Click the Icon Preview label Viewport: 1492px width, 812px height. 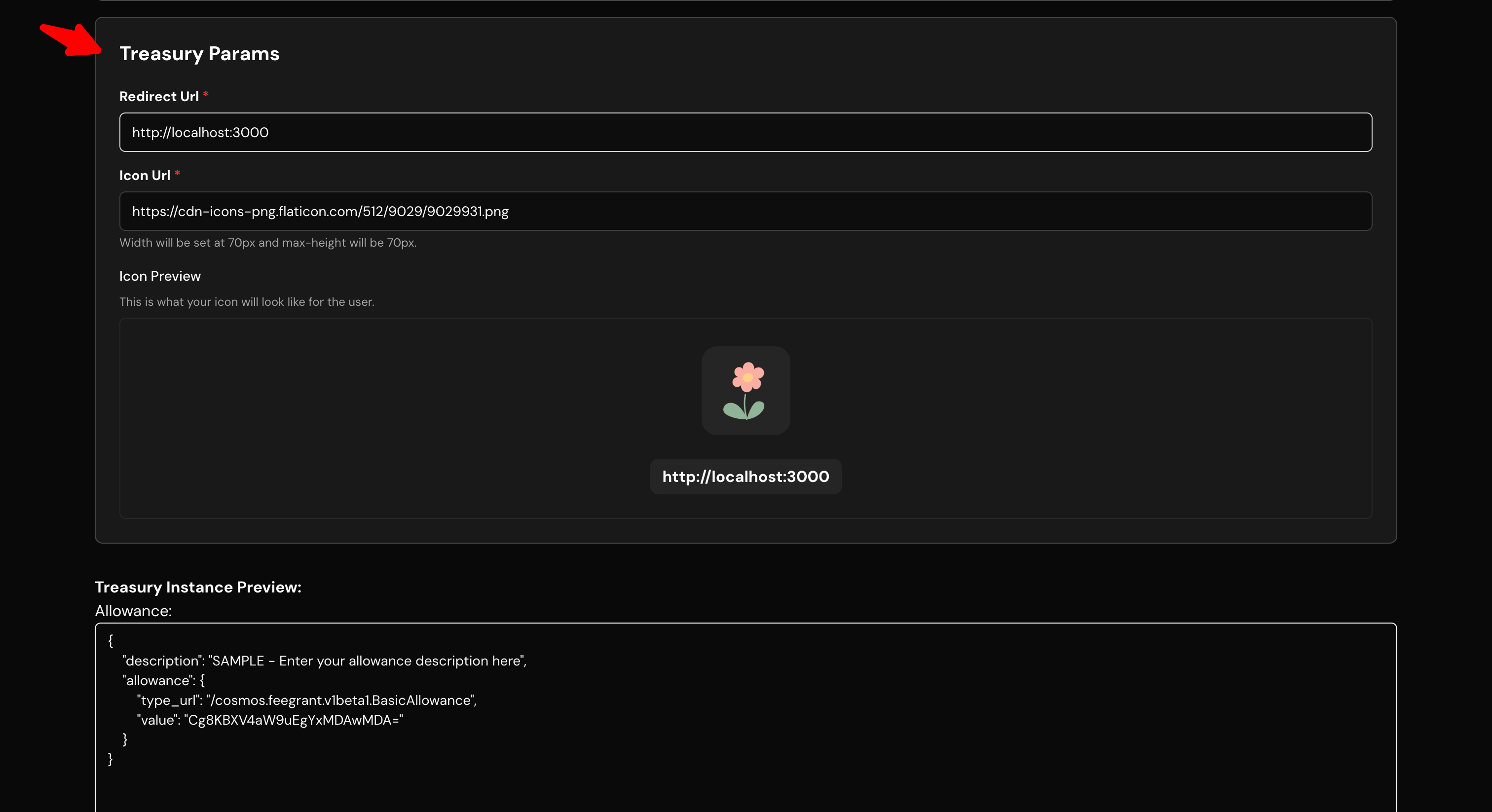(160, 276)
